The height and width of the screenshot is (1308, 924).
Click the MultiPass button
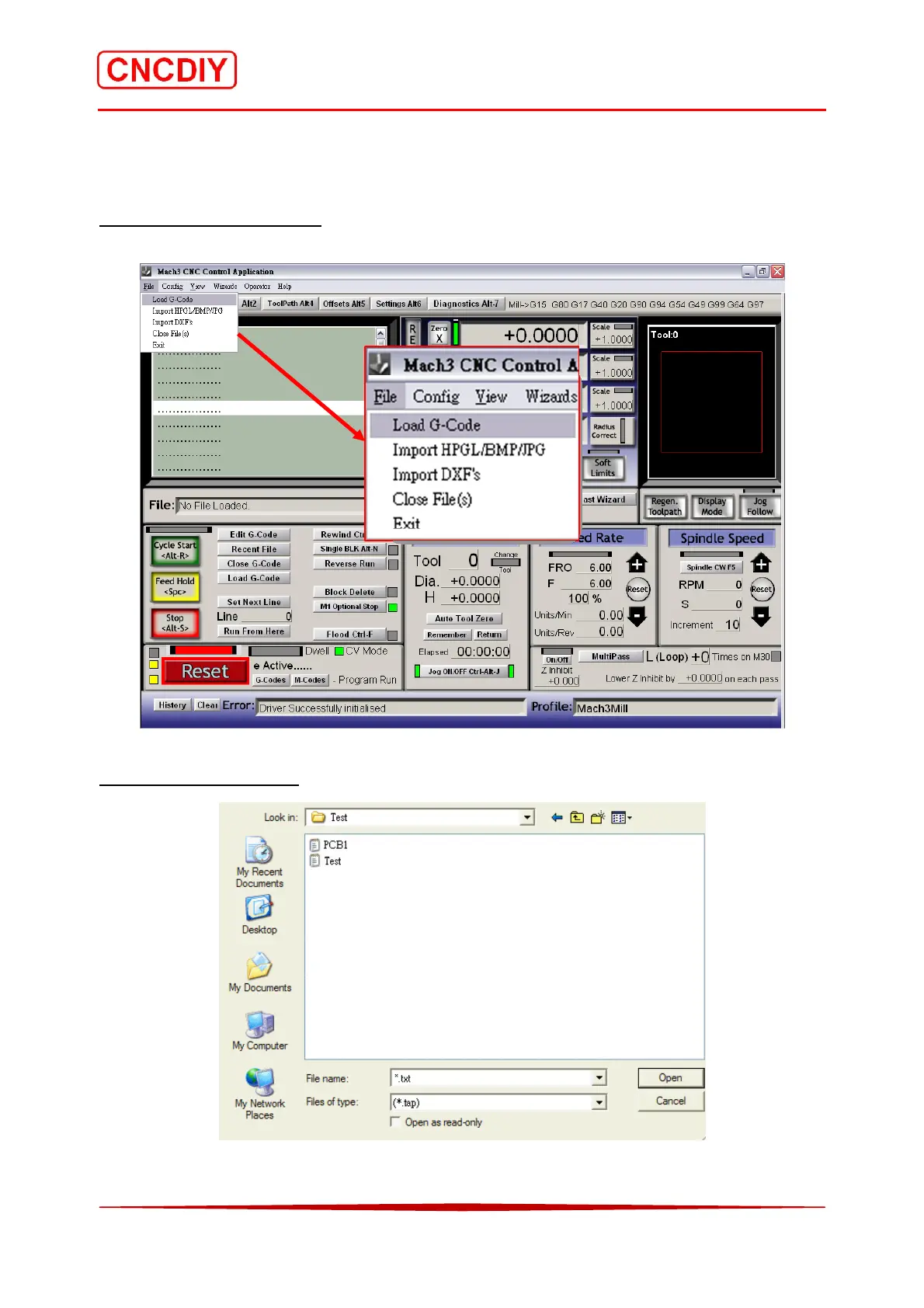pyautogui.click(x=610, y=656)
